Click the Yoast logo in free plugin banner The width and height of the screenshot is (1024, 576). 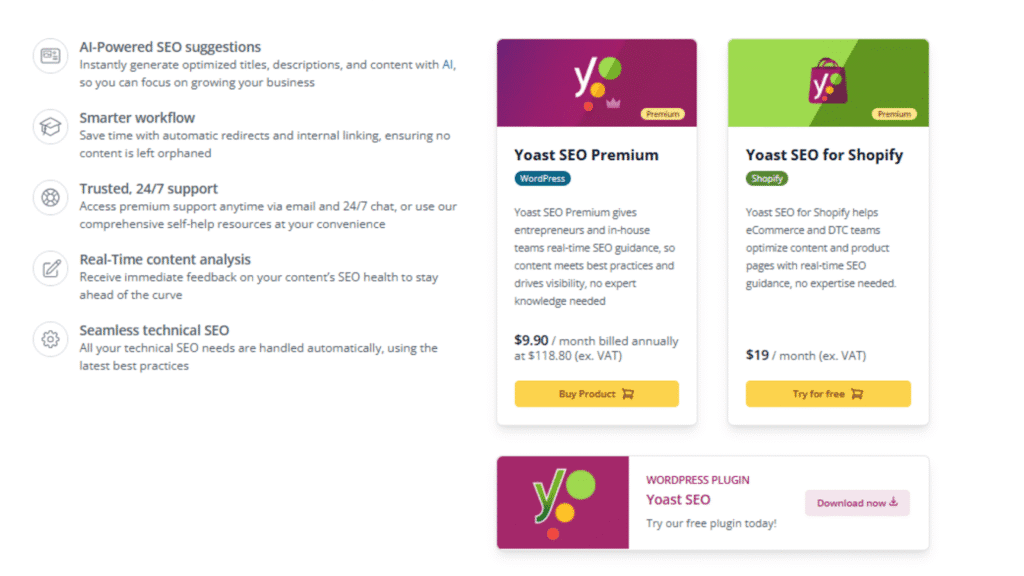tap(560, 500)
